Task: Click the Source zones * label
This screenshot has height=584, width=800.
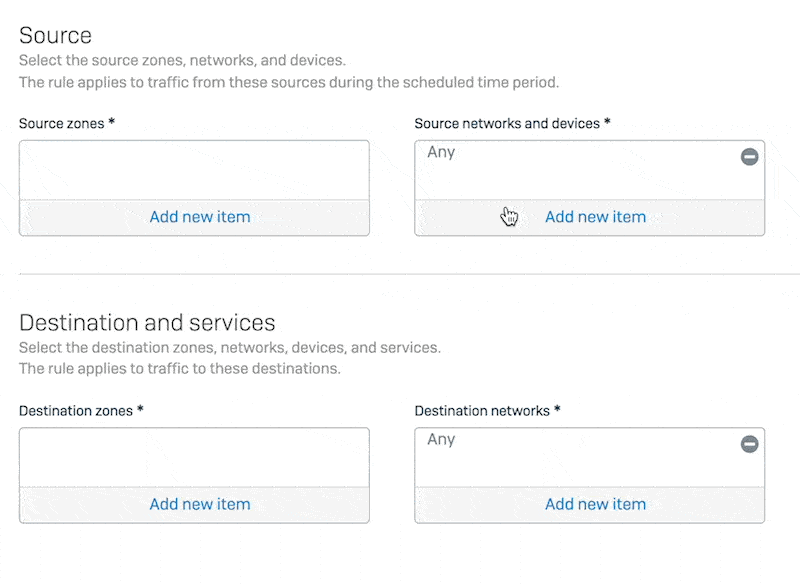Action: coord(67,123)
